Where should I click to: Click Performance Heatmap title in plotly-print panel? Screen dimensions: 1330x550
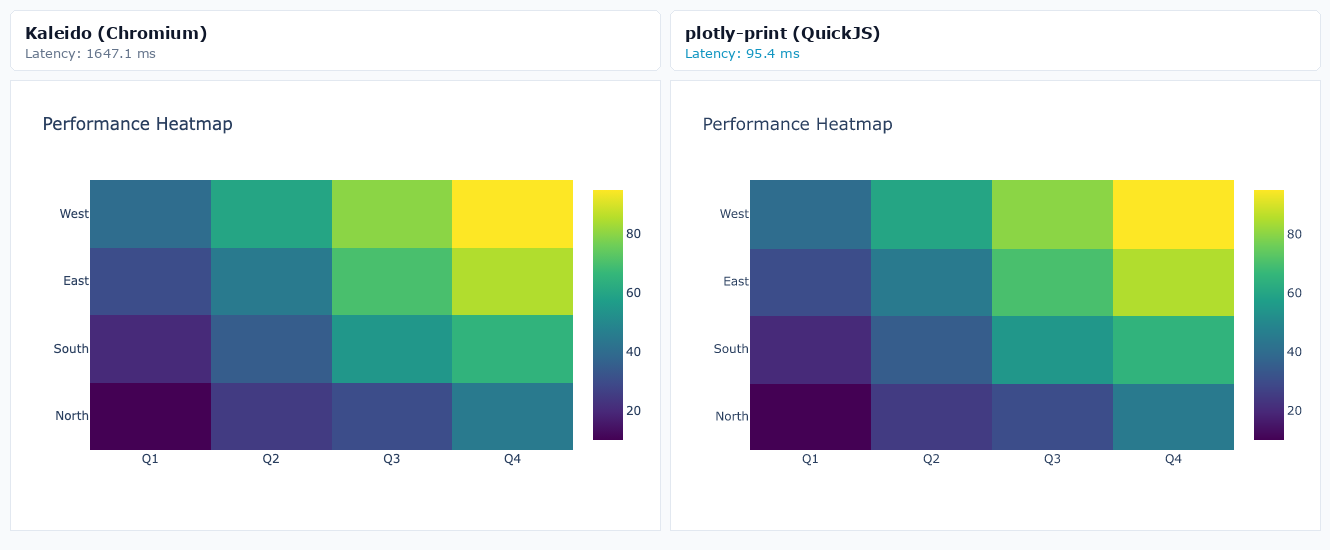pyautogui.click(x=797, y=124)
